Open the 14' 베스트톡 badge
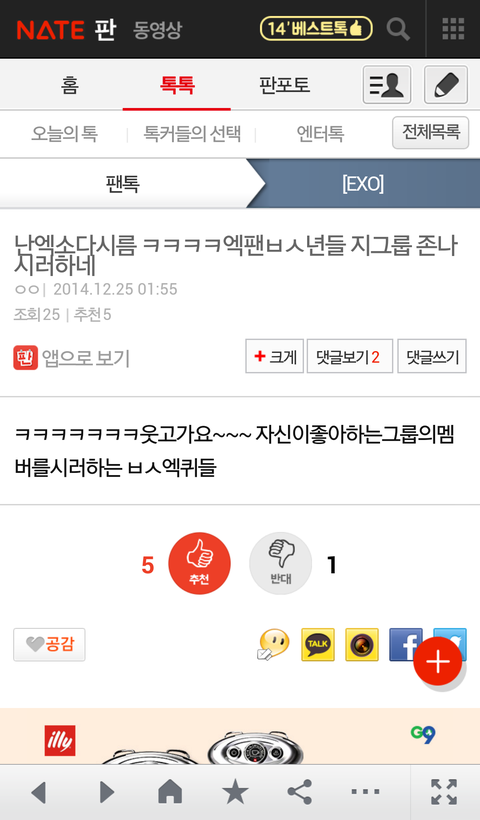The image size is (480, 820). pyautogui.click(x=316, y=28)
